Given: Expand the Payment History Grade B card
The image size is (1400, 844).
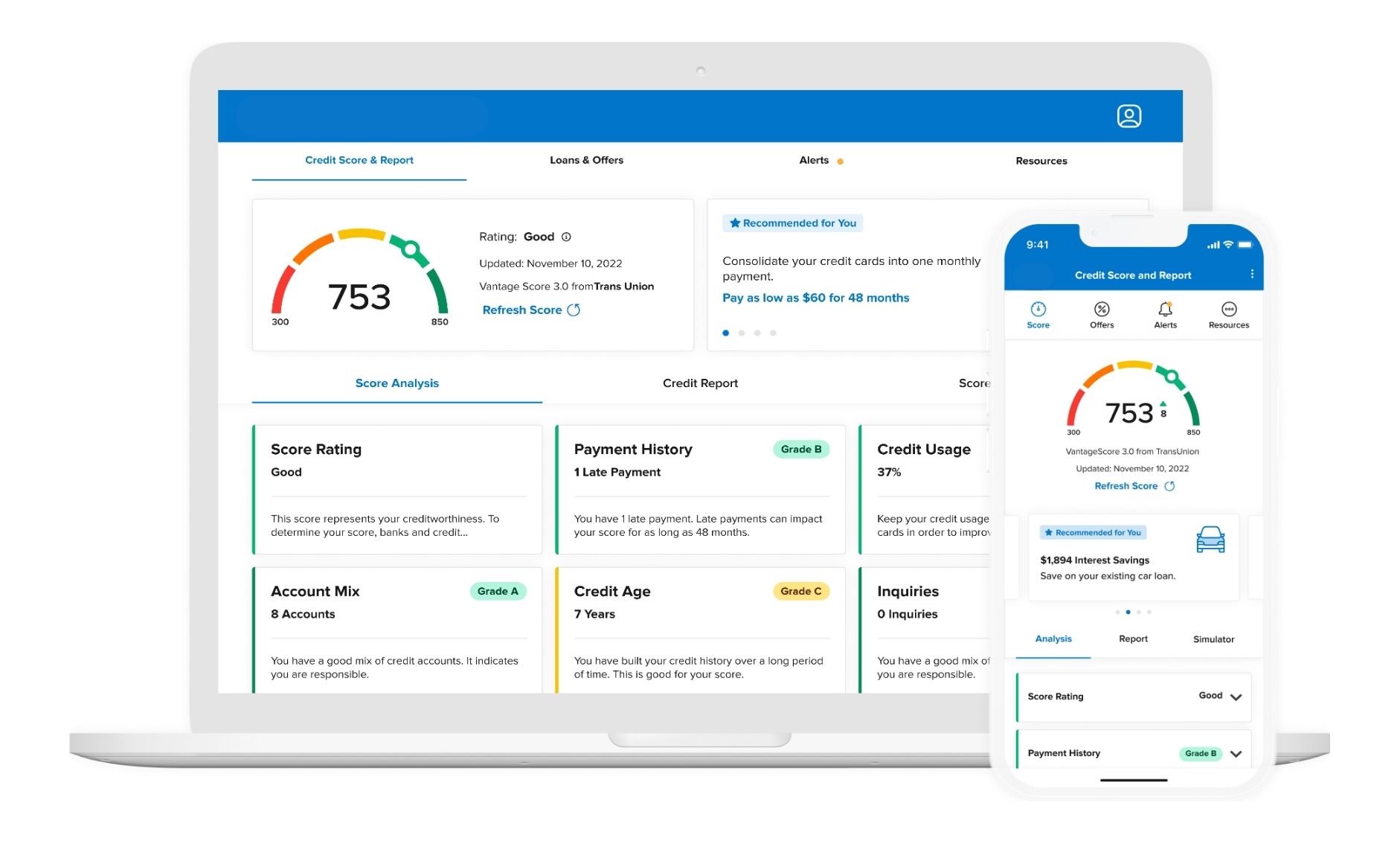Looking at the screenshot, I should (x=1235, y=753).
